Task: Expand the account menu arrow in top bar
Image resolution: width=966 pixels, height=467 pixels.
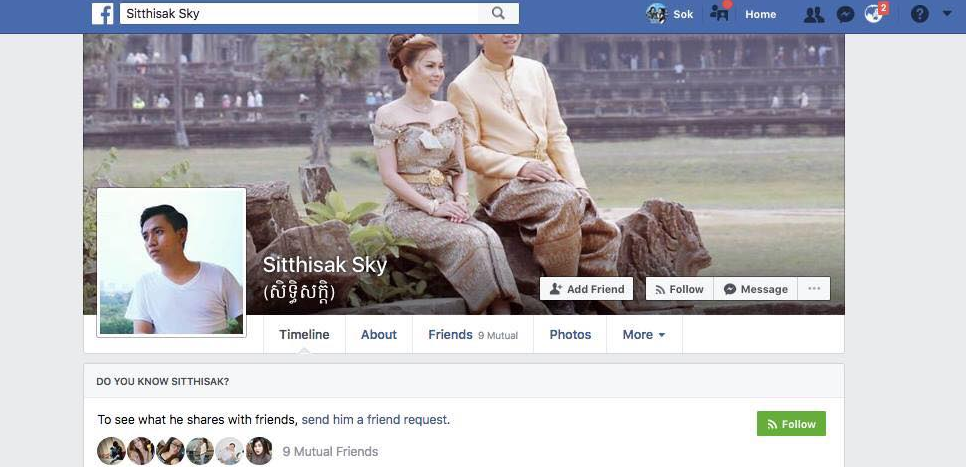Action: [948, 13]
